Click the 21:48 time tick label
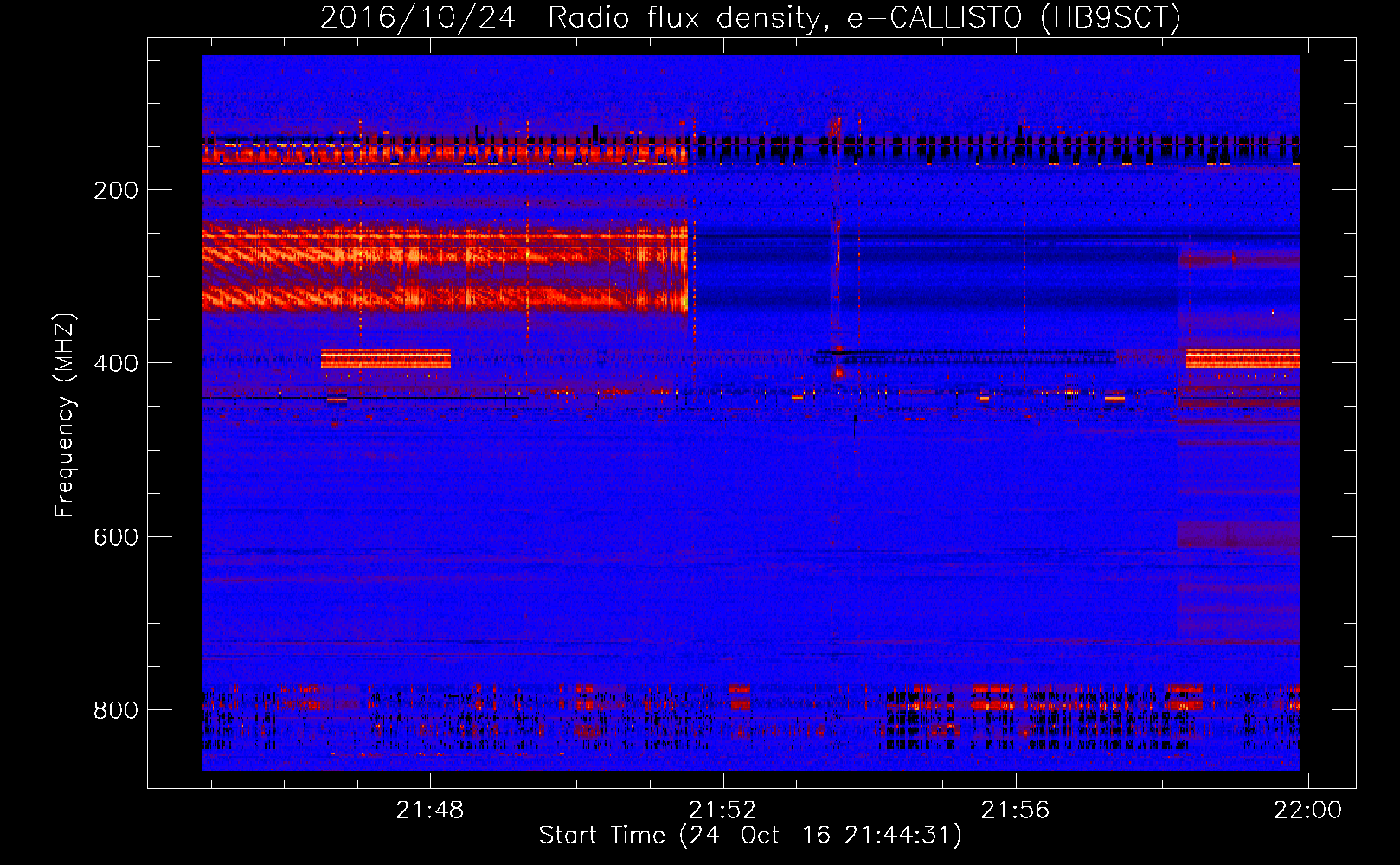Screen dimensions: 1400x865 [430, 811]
